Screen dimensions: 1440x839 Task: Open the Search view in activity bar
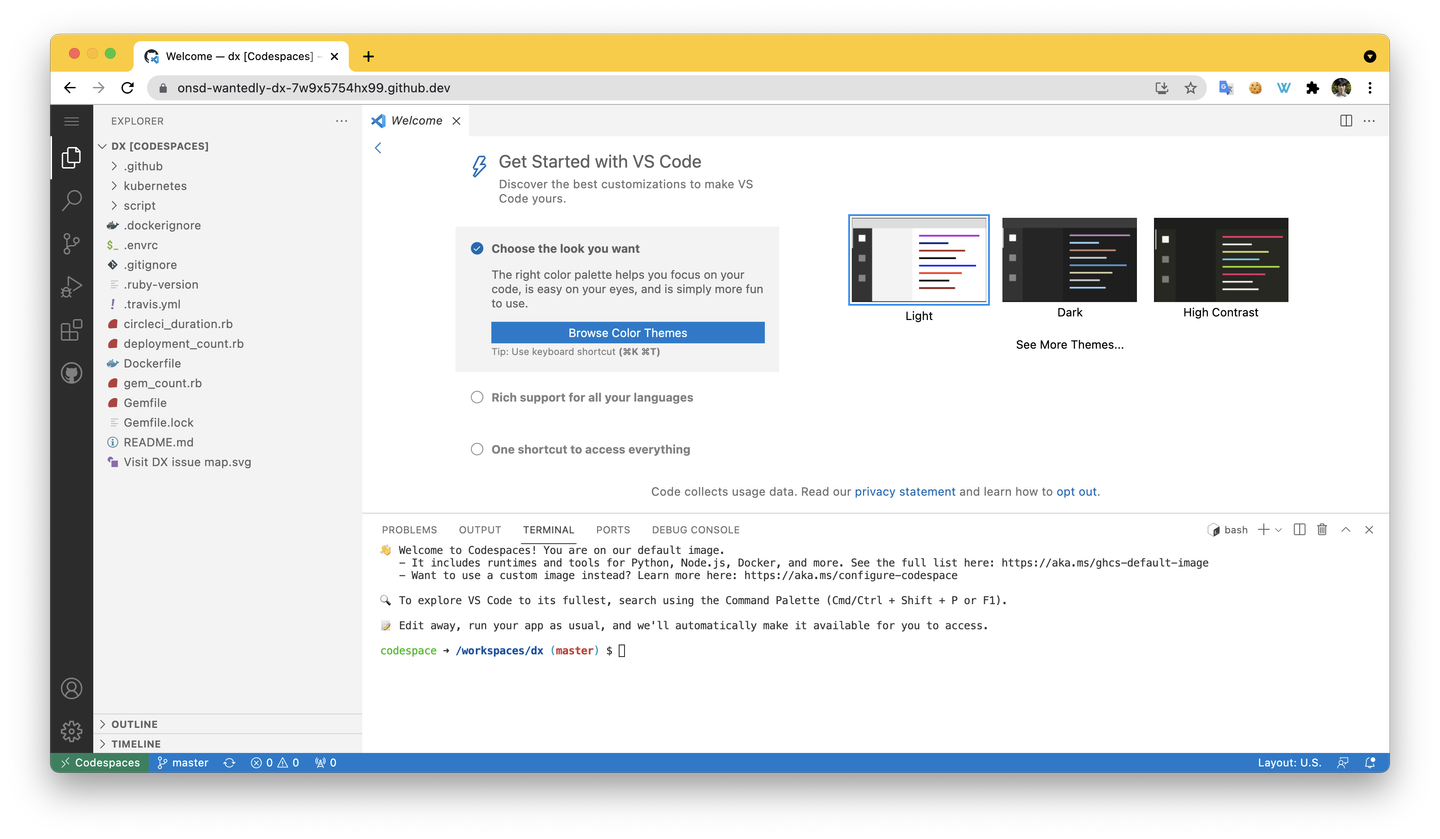click(x=71, y=200)
